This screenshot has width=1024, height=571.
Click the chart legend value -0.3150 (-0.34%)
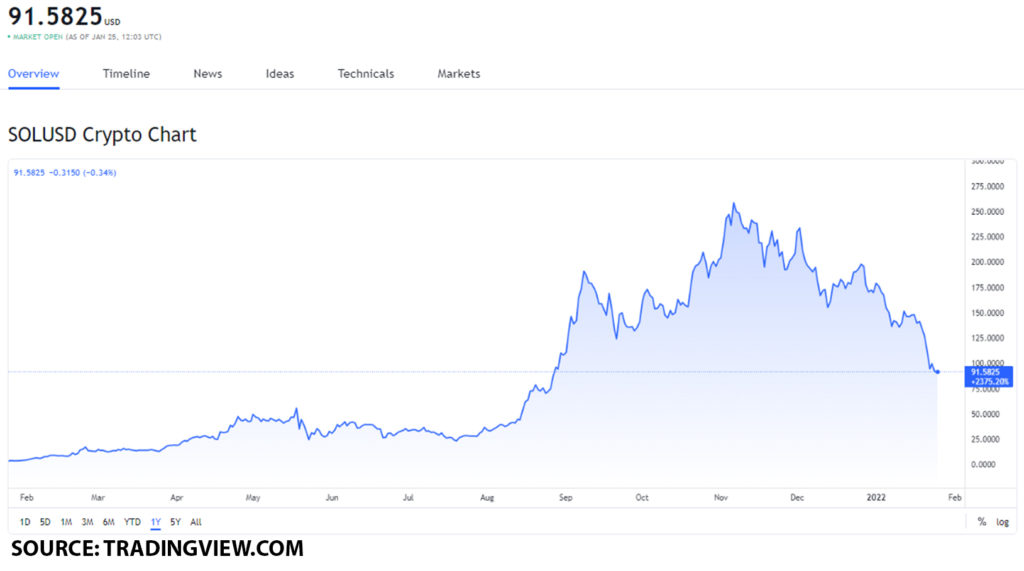(x=82, y=172)
